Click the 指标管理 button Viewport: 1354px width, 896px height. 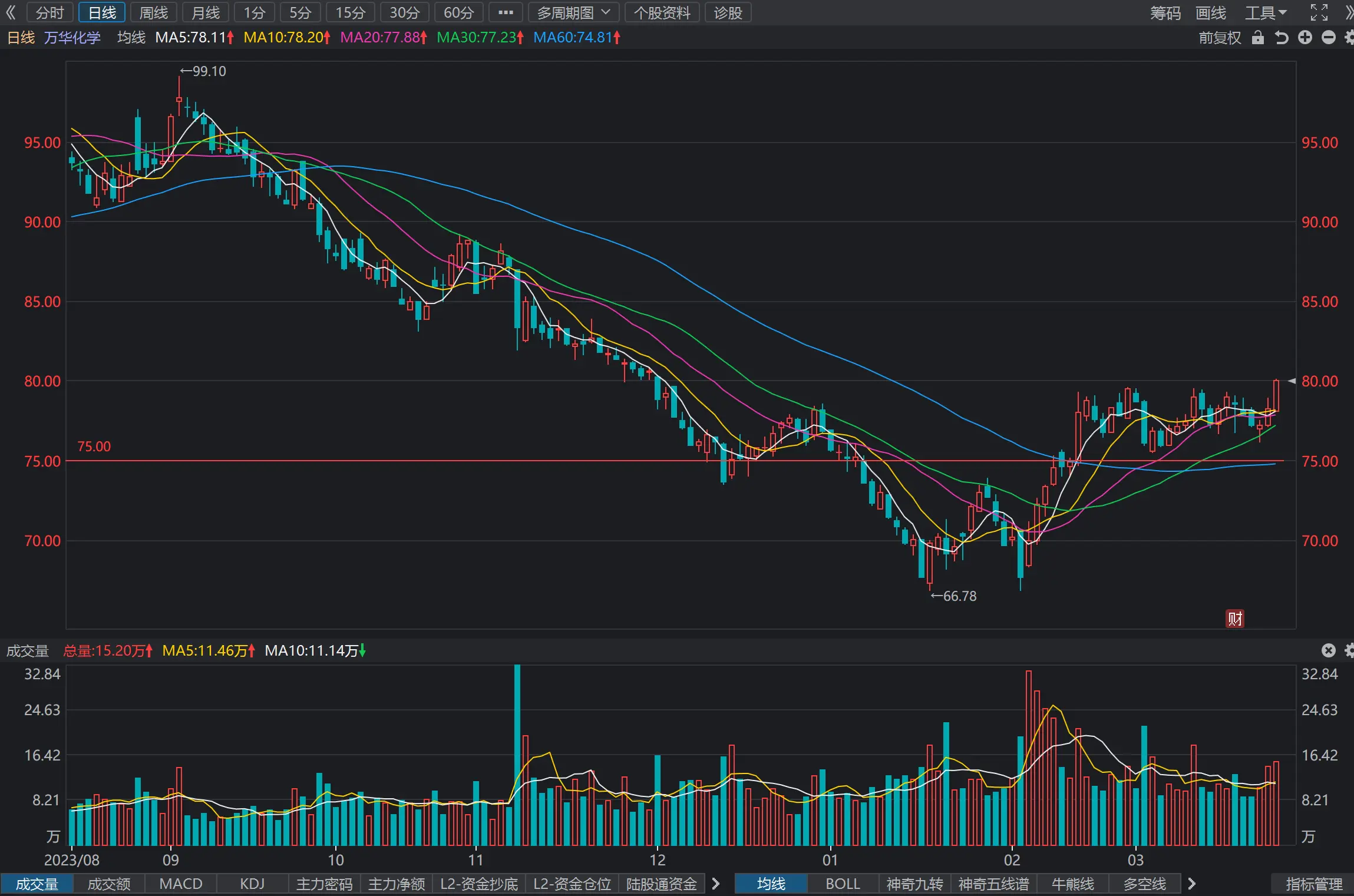tap(1314, 884)
